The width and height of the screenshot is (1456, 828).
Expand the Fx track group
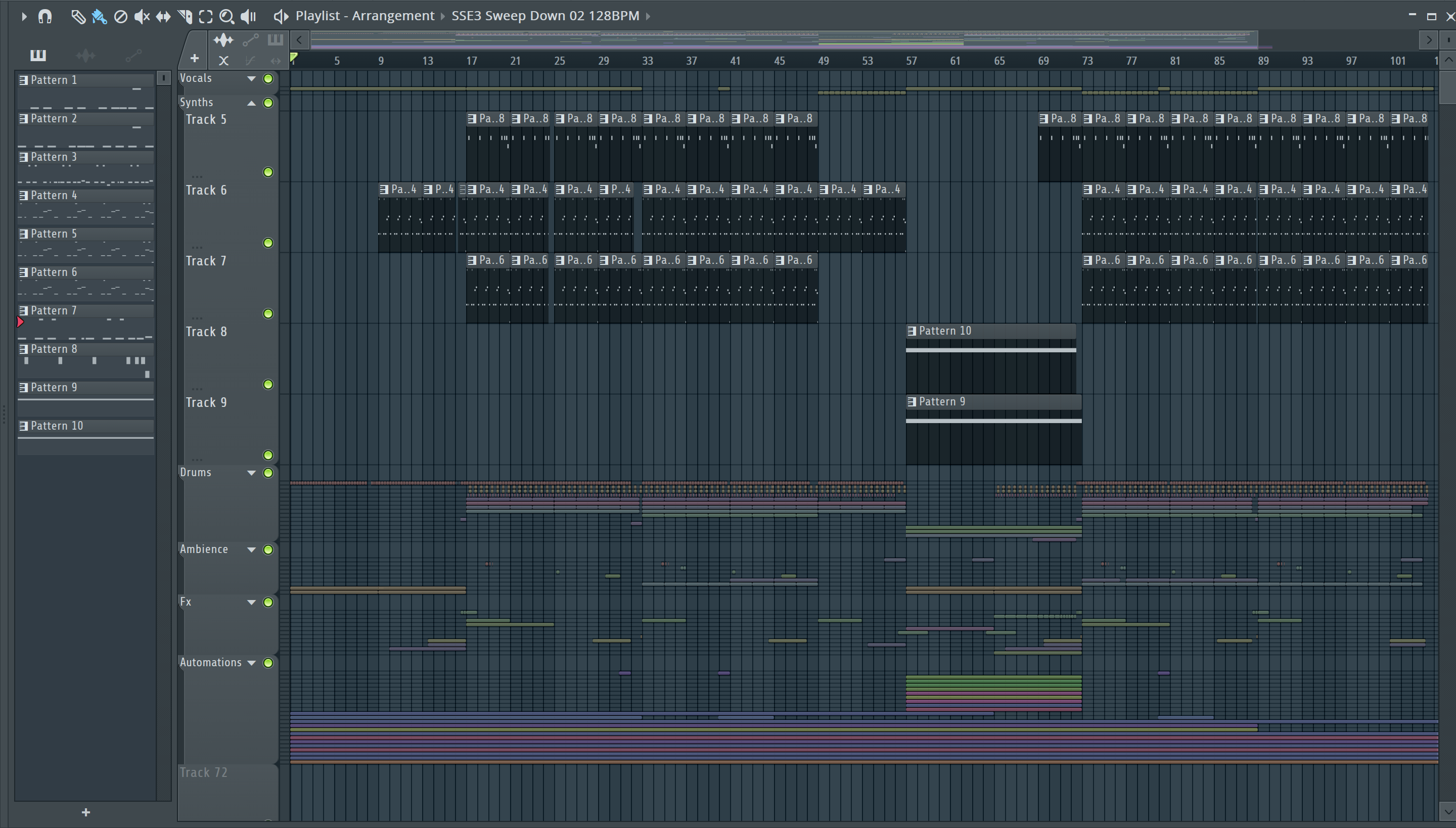pos(251,602)
